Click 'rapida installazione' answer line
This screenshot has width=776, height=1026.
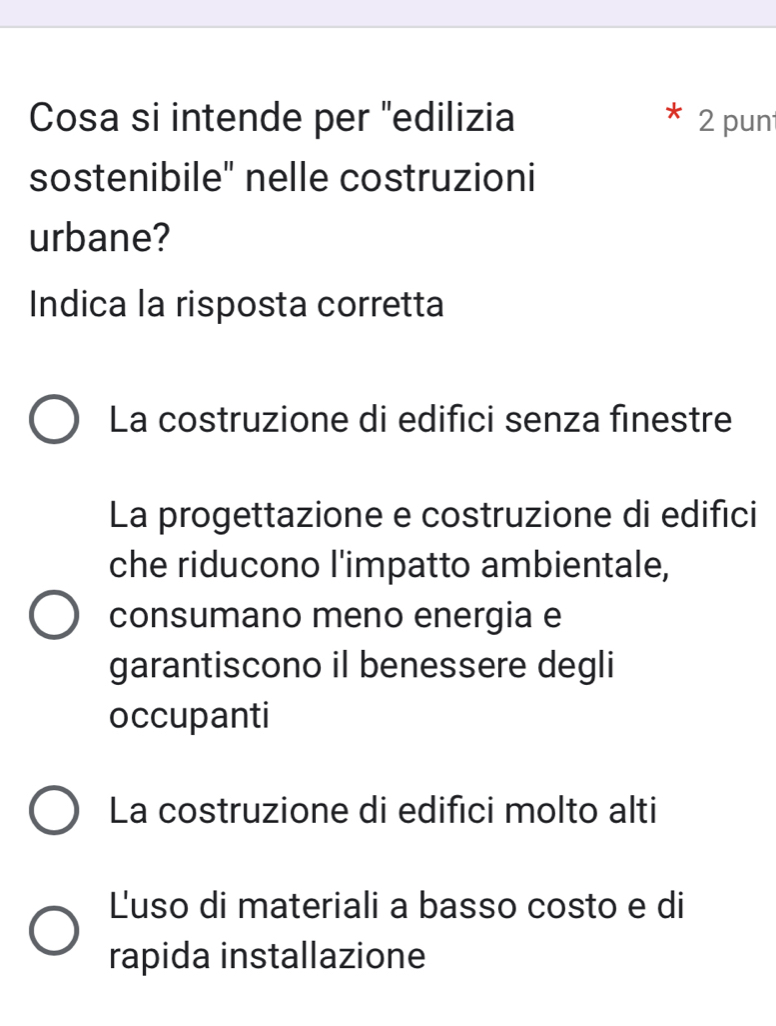[268, 955]
